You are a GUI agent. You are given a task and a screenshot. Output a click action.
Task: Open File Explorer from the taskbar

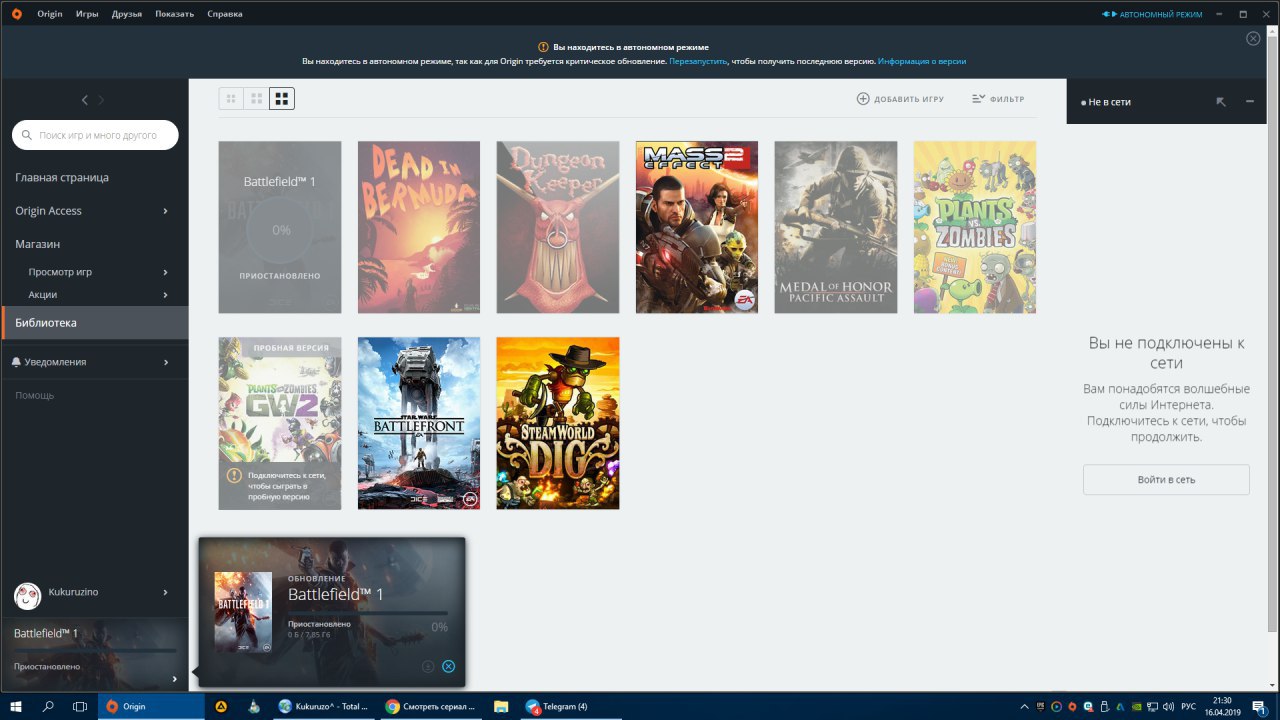pyautogui.click(x=501, y=706)
